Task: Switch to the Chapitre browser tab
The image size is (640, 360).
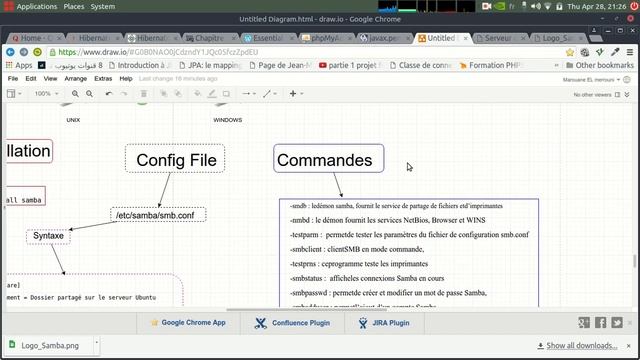Action: tap(210, 38)
